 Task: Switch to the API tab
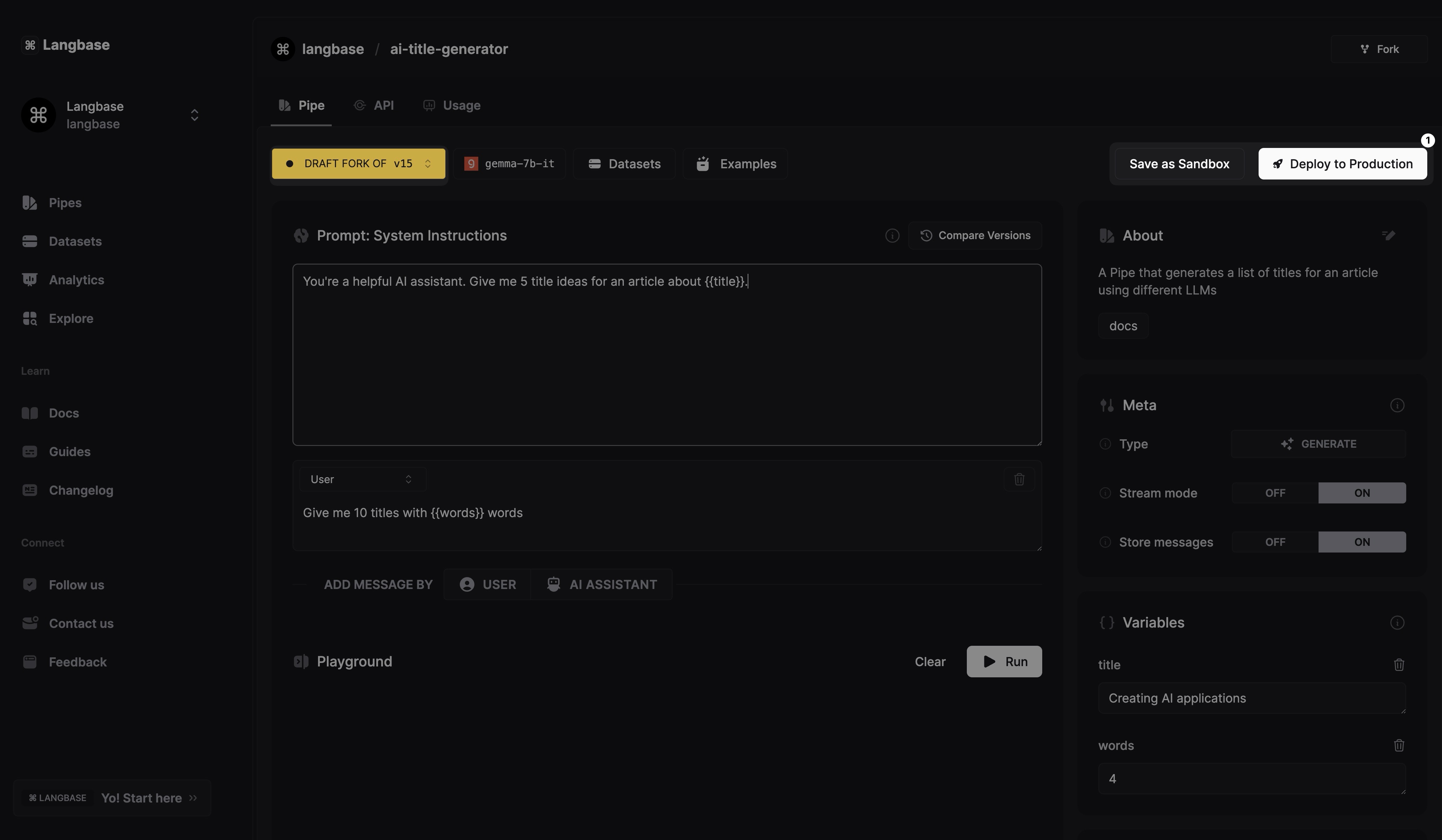coord(374,105)
